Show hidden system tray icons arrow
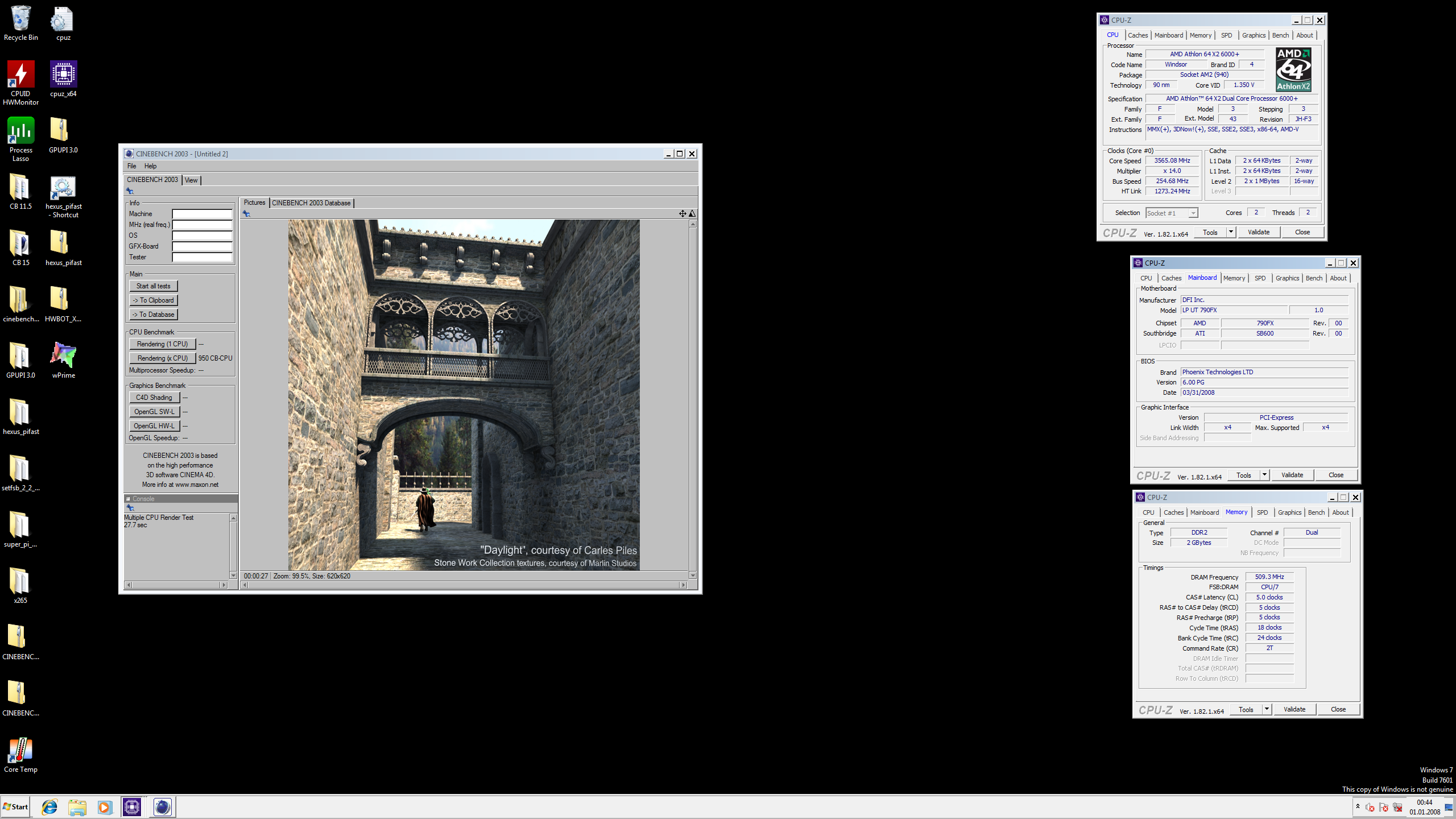1456x819 pixels. pyautogui.click(x=1358, y=806)
